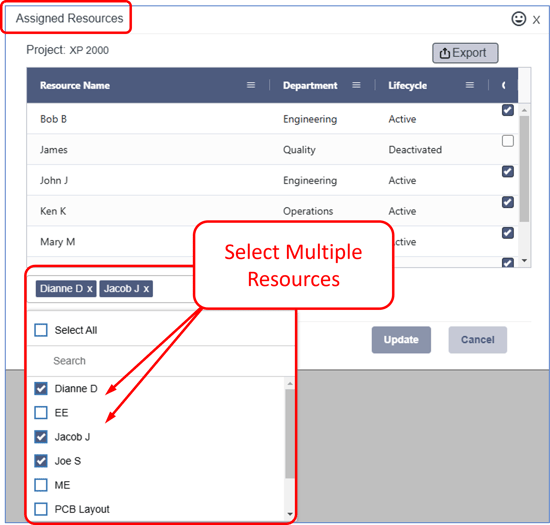Click Quality department cell

299,150
